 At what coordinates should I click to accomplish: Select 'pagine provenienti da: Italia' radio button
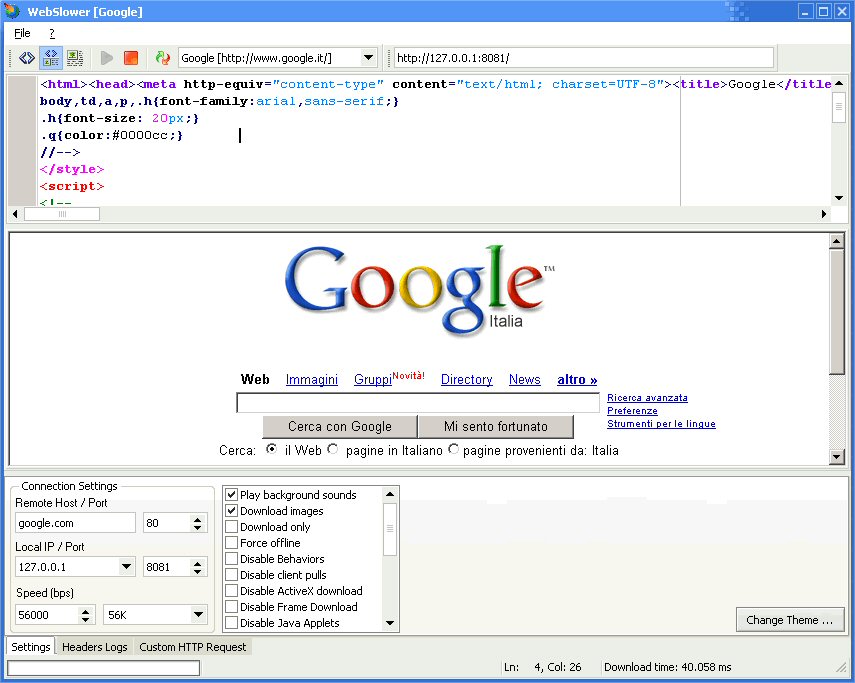click(x=453, y=449)
